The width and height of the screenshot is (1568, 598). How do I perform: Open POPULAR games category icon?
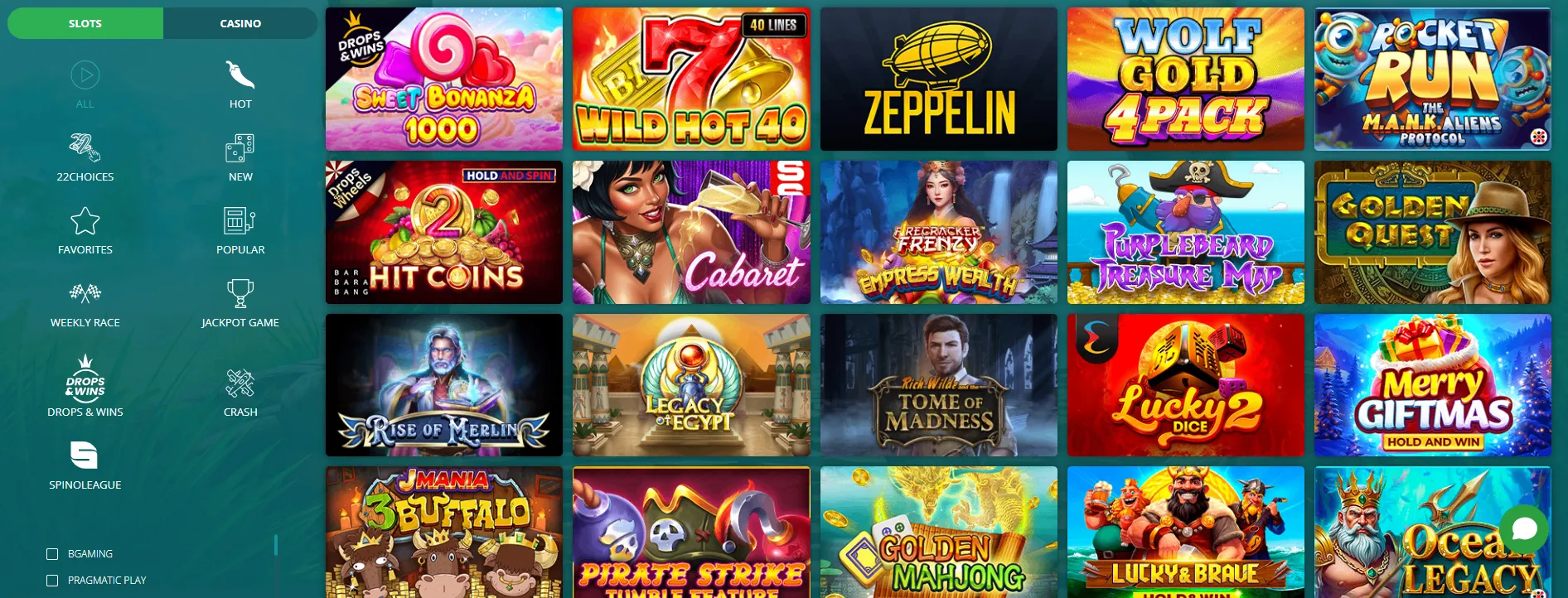click(x=240, y=221)
